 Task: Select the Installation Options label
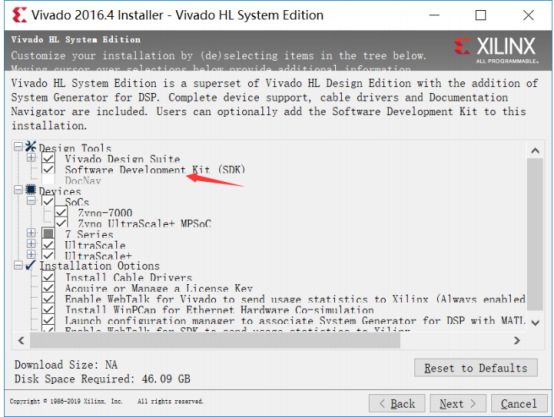point(99,266)
